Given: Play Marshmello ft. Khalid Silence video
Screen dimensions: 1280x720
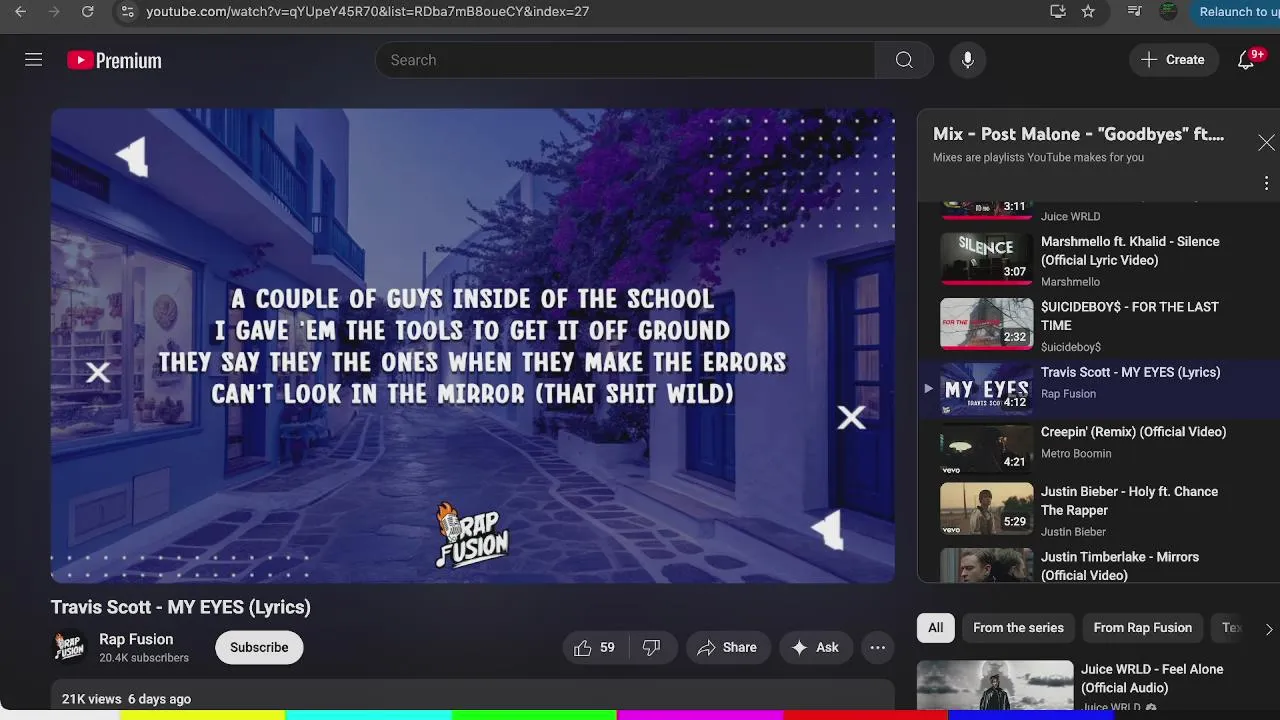Looking at the screenshot, I should pyautogui.click(x=1130, y=251).
